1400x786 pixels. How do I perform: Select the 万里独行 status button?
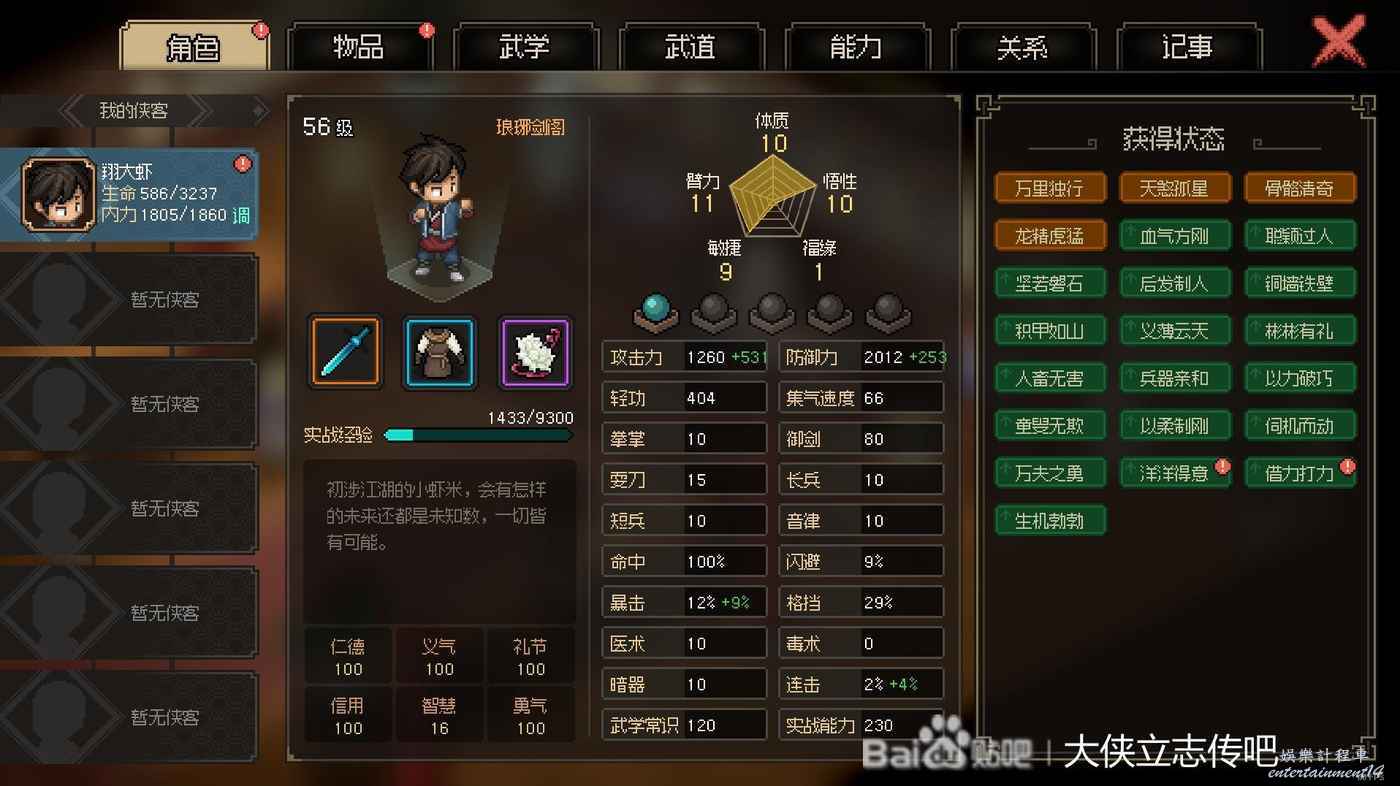point(1050,188)
